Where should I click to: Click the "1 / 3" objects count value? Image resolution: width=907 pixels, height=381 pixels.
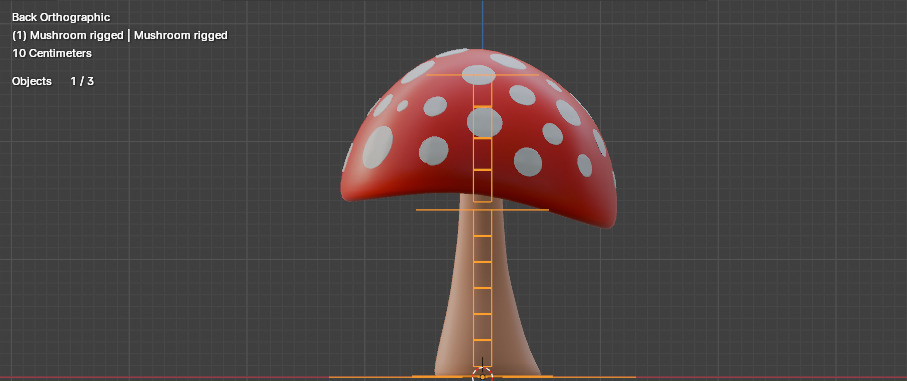[x=82, y=82]
